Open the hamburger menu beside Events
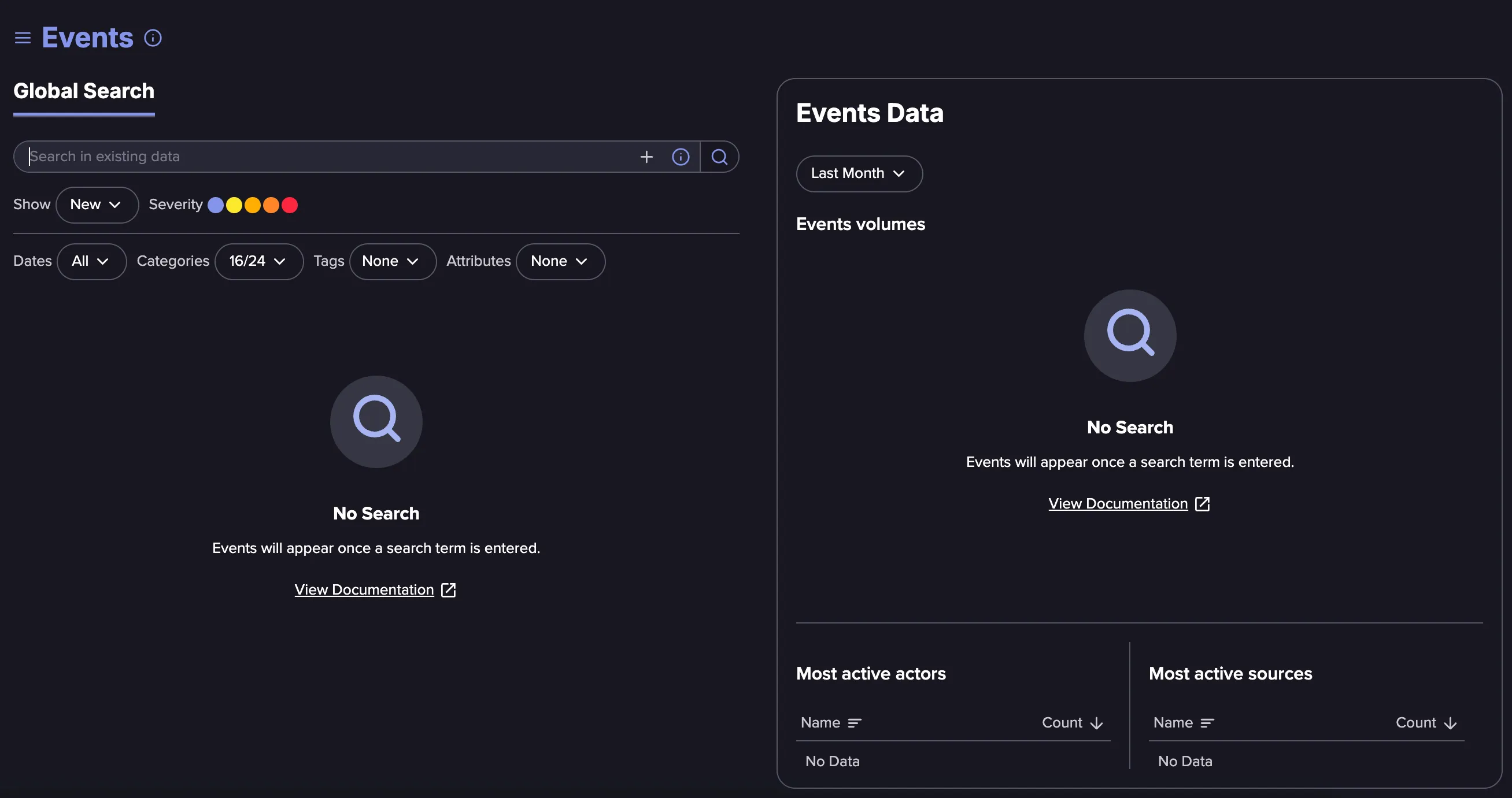 [23, 38]
